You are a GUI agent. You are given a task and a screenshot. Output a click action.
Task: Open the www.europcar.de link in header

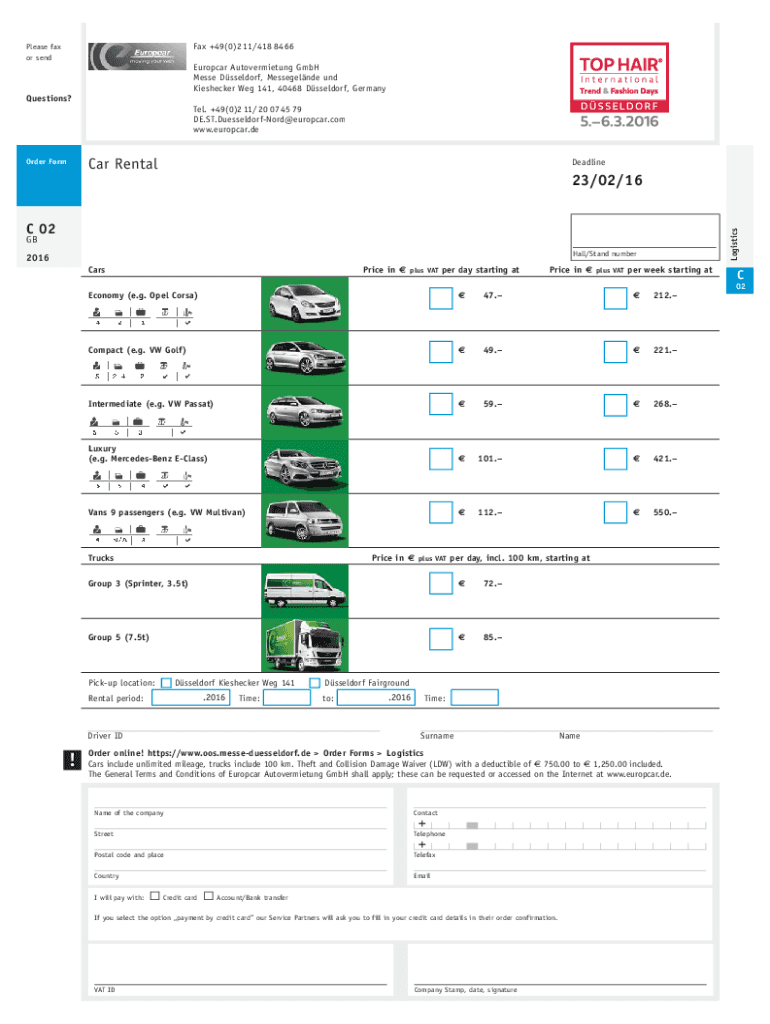[228, 130]
